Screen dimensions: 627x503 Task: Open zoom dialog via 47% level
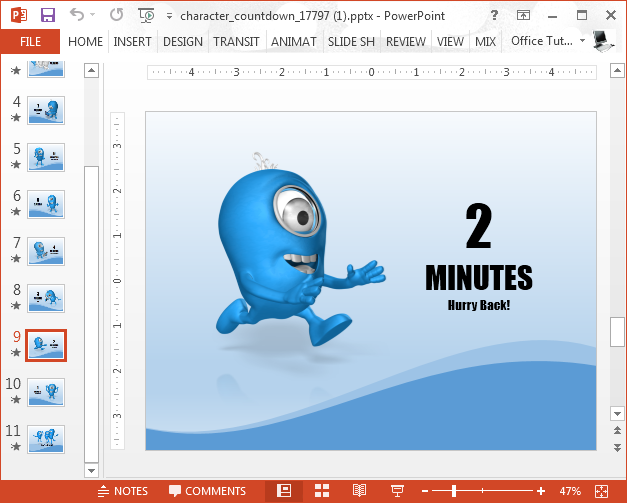coord(570,491)
